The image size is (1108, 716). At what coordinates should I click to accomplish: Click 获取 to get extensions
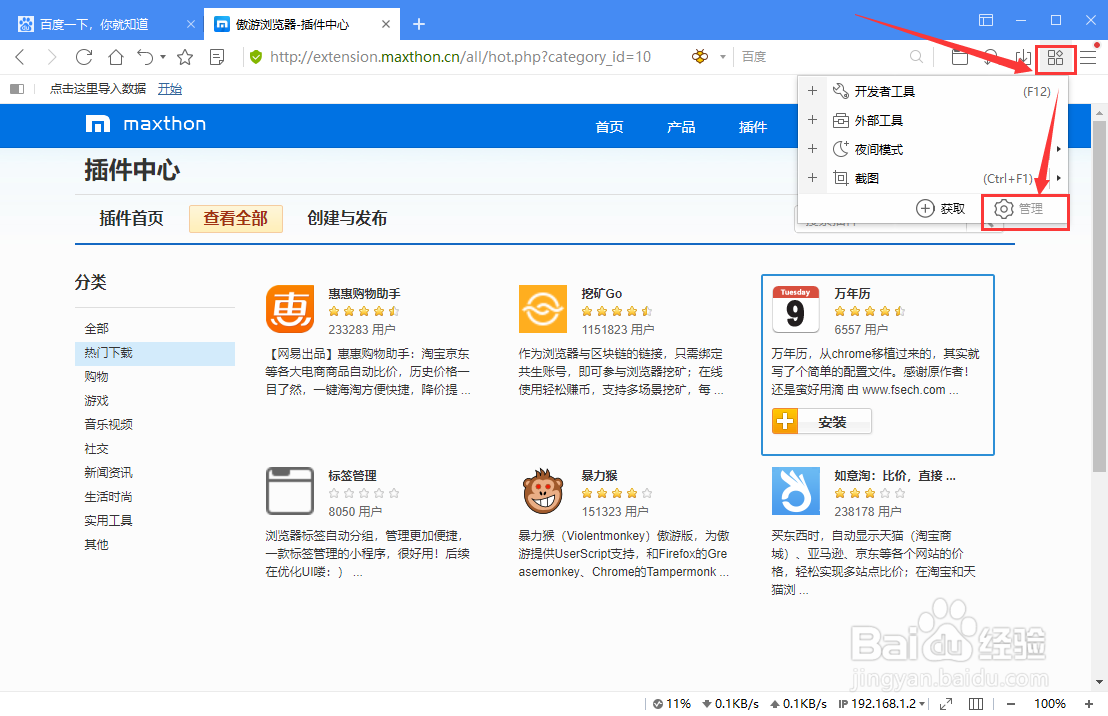click(x=941, y=209)
